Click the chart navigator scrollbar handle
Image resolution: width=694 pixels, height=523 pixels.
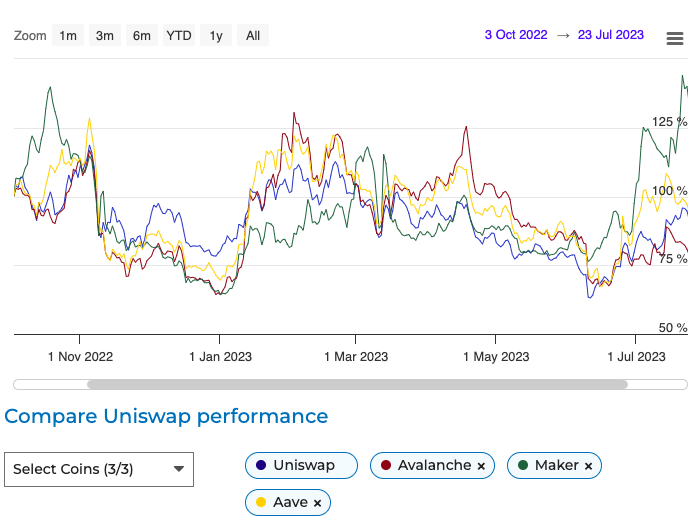point(357,384)
